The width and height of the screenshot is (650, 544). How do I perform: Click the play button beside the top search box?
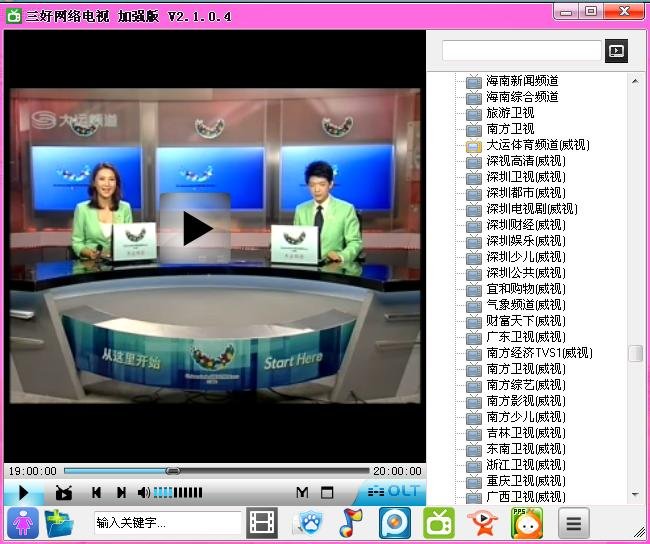[616, 50]
